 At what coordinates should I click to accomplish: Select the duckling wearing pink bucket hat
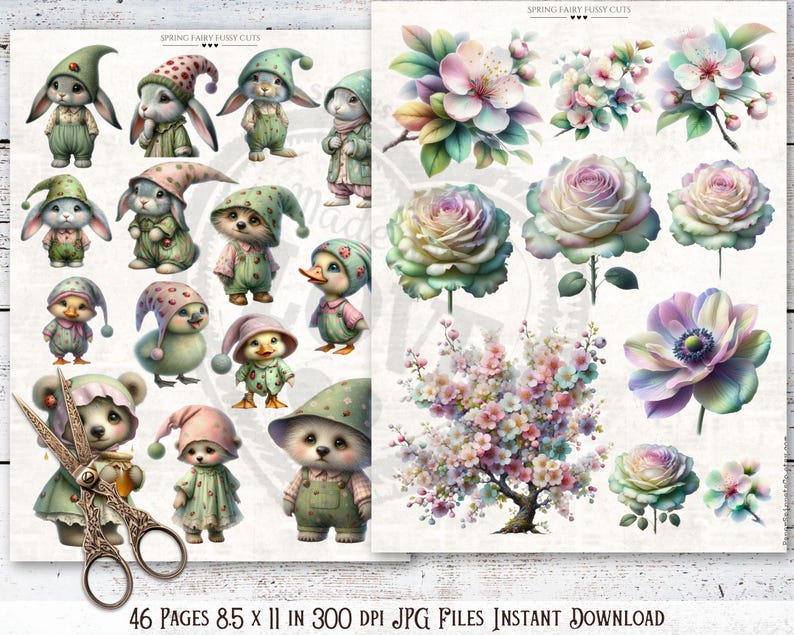tap(256, 361)
